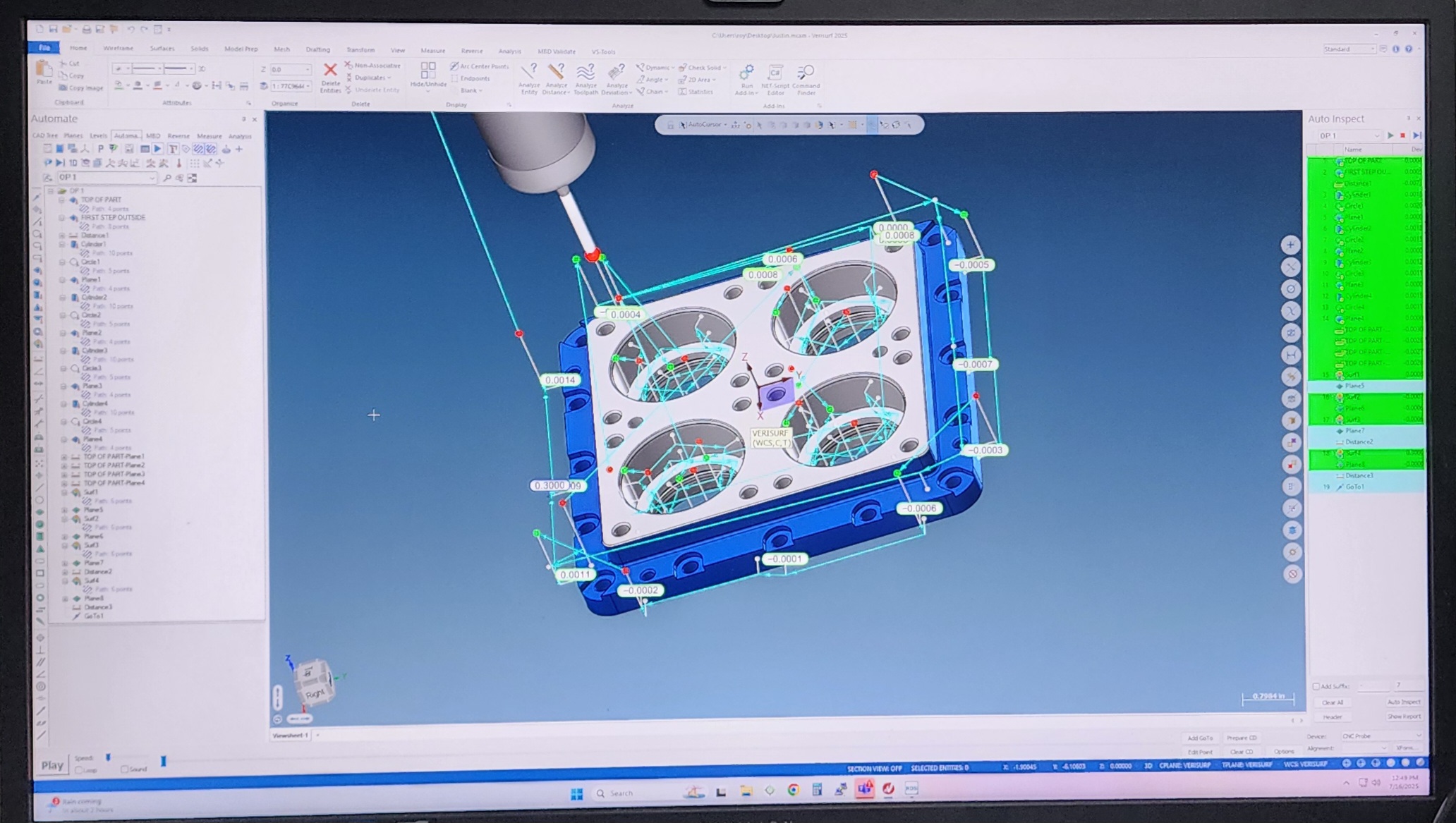
Task: Click the Play button
Action: [51, 765]
